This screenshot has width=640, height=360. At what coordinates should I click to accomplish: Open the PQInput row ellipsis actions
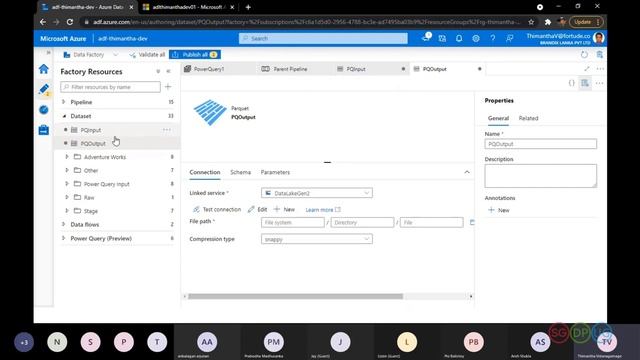tap(167, 130)
